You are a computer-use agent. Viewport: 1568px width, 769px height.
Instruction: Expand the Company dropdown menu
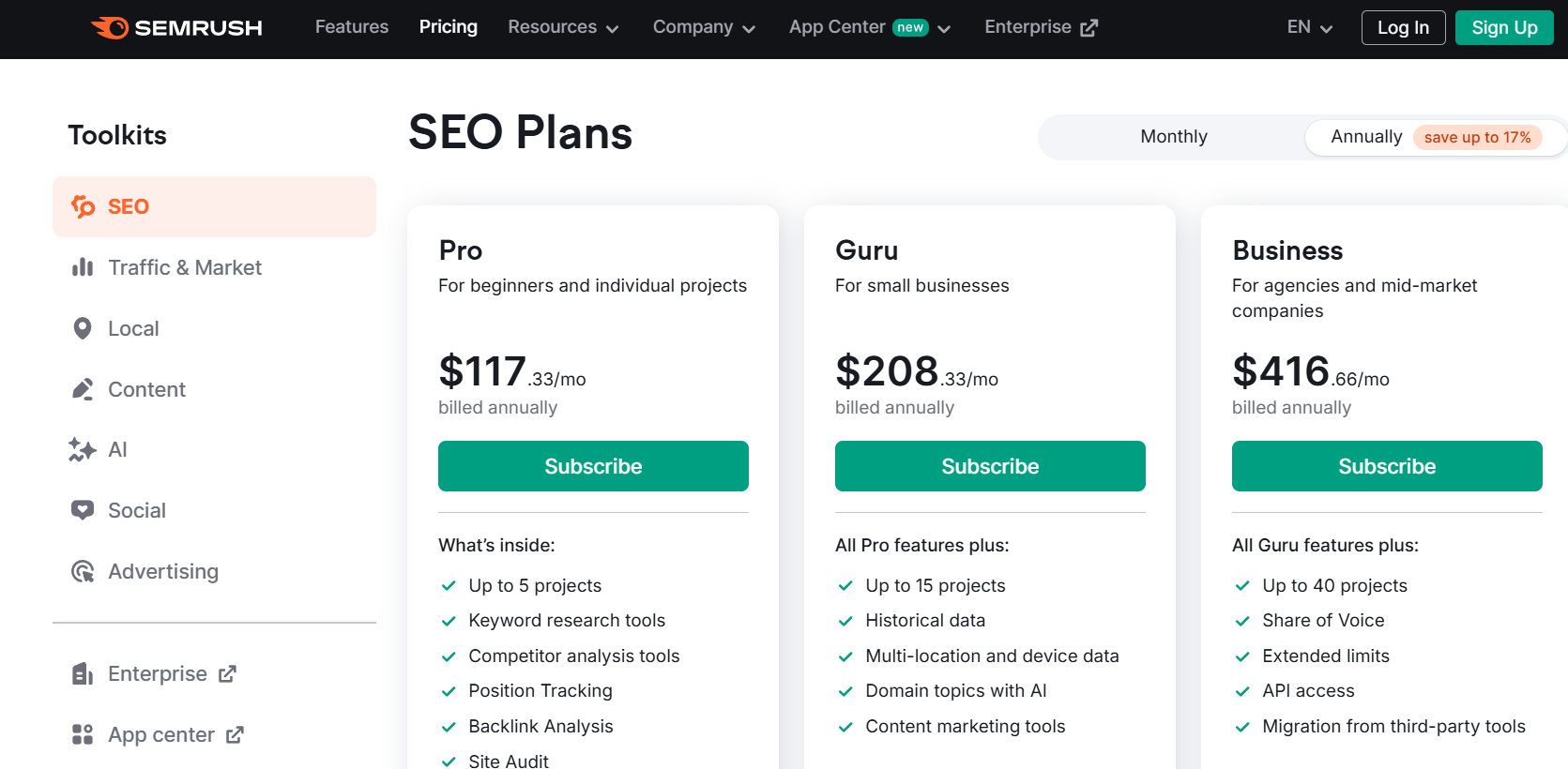pyautogui.click(x=704, y=27)
